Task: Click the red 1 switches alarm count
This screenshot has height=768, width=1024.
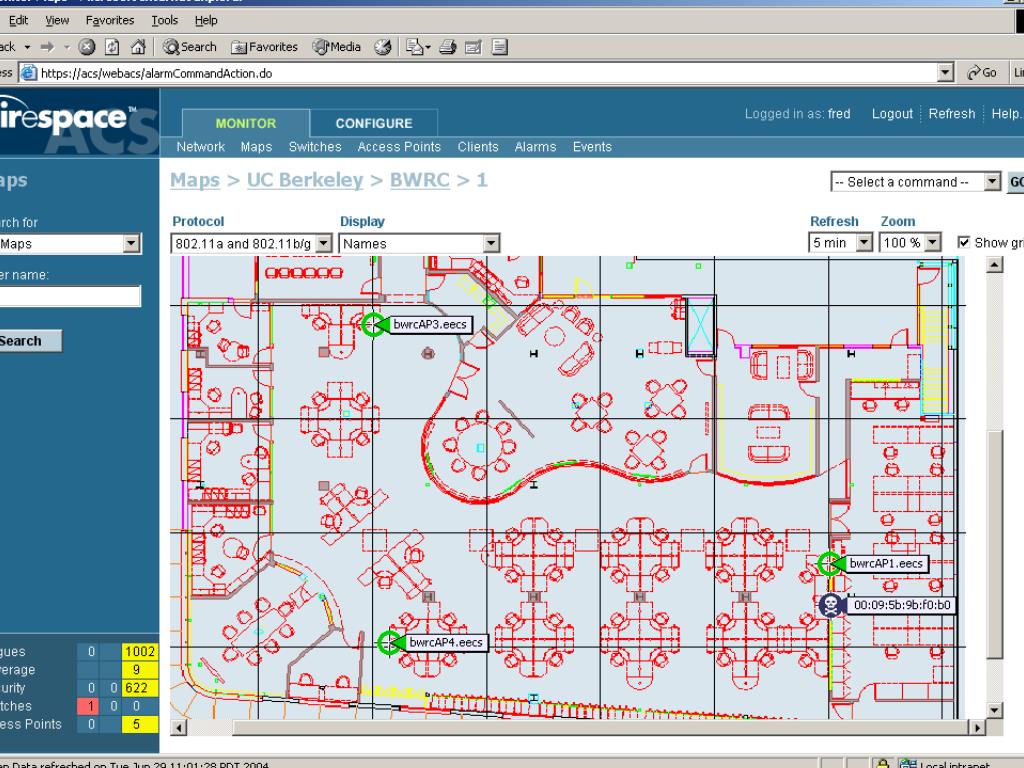Action: tap(88, 706)
